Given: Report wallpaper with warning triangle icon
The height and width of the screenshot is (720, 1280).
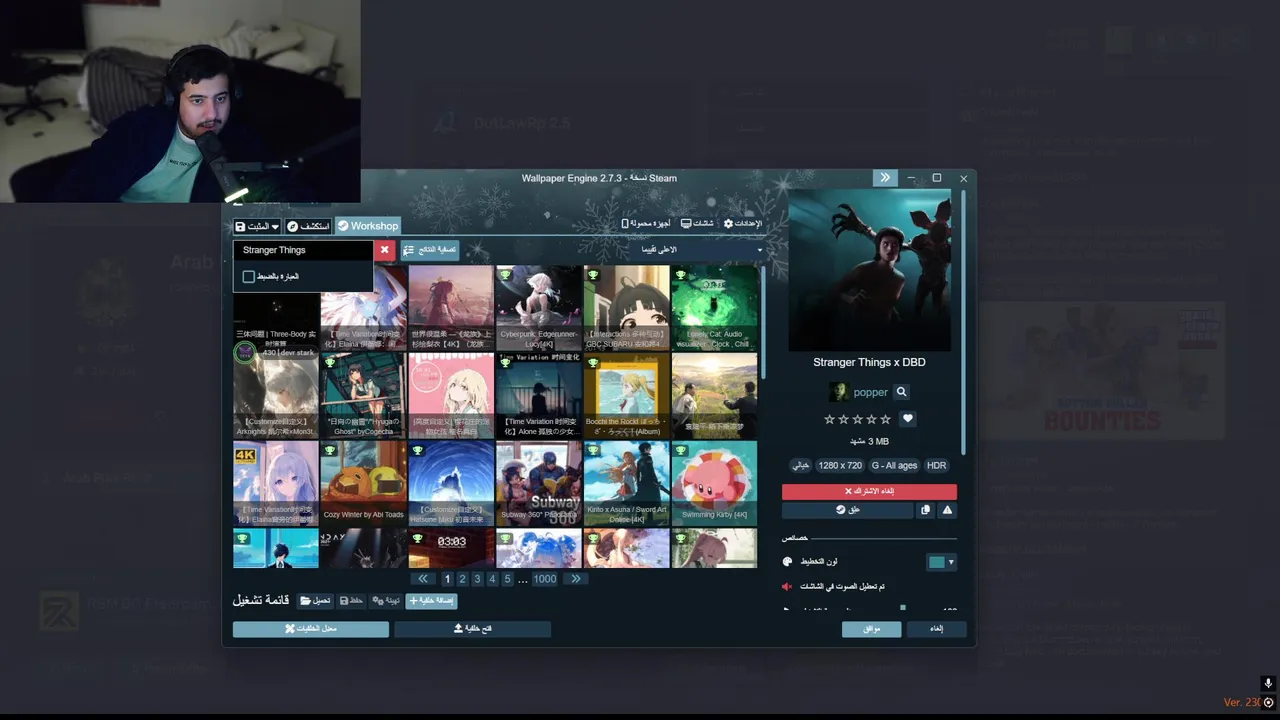Looking at the screenshot, I should (947, 510).
